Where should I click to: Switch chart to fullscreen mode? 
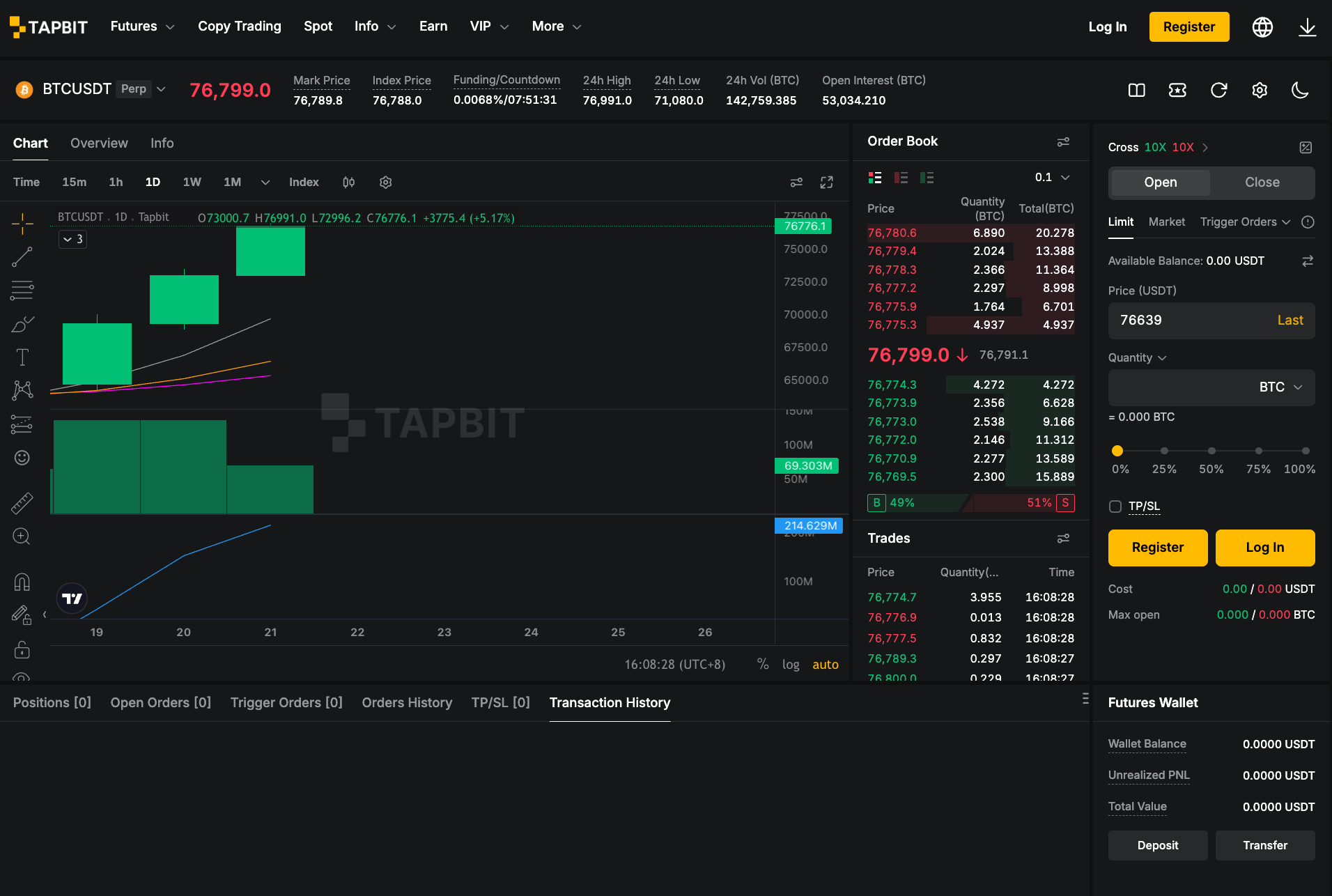(x=827, y=182)
